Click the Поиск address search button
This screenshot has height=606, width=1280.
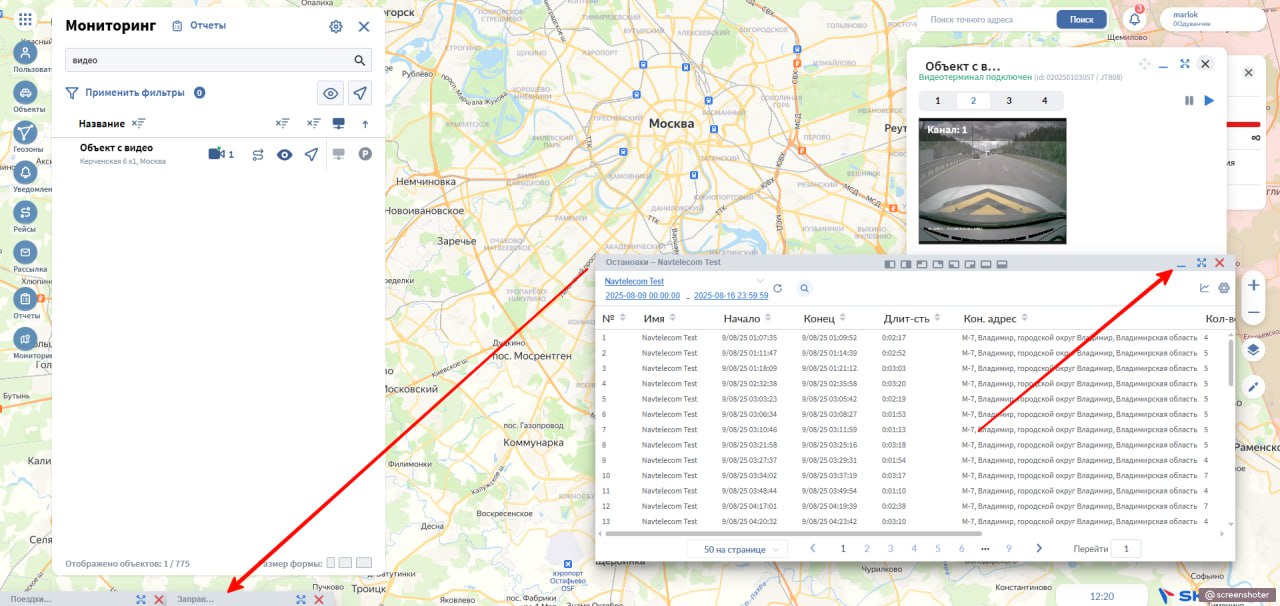point(1081,19)
